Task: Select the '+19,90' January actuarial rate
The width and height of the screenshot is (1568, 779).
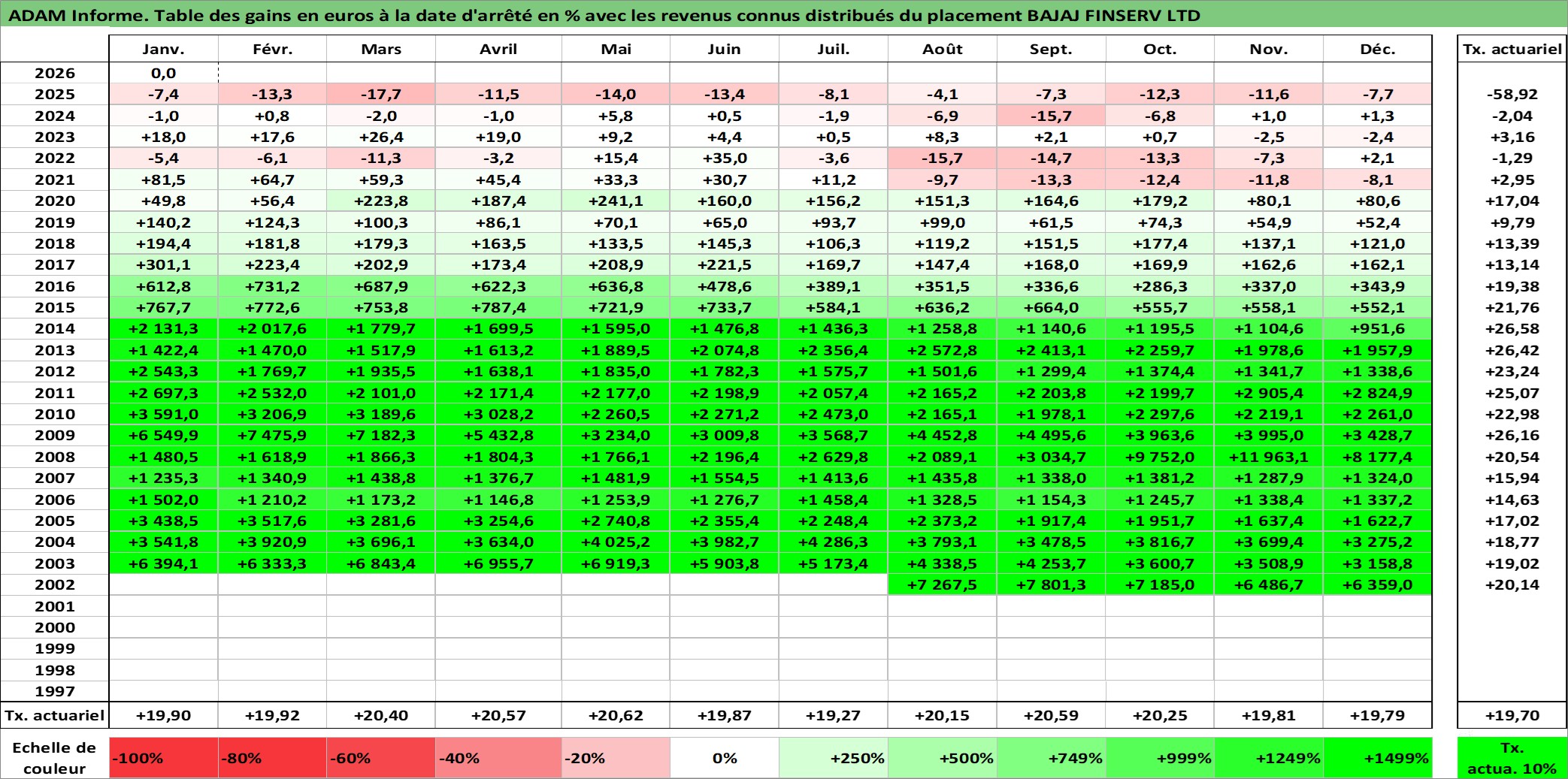Action: [x=164, y=715]
